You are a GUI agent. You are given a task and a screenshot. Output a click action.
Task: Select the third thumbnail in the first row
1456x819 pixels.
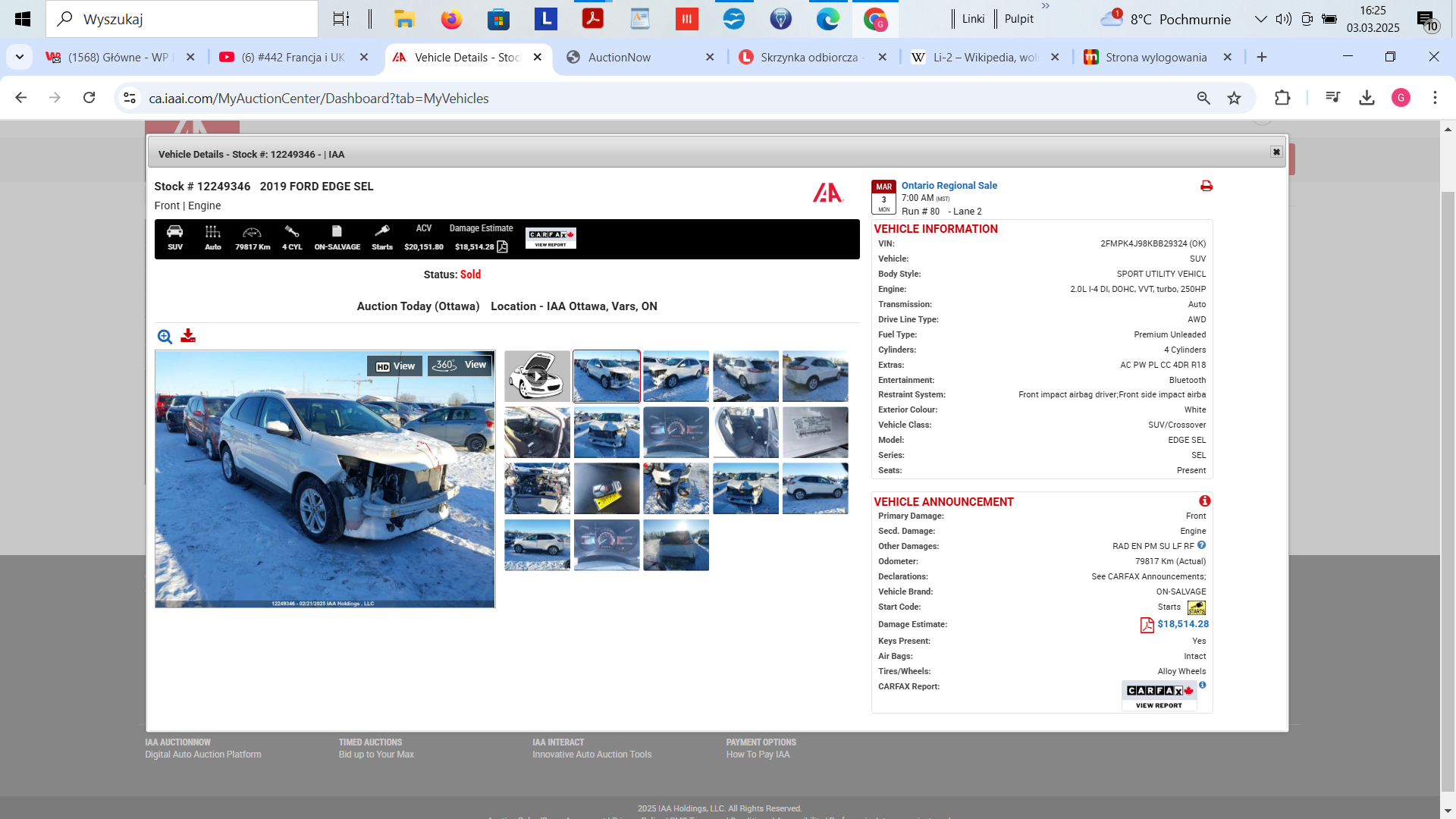click(x=676, y=376)
